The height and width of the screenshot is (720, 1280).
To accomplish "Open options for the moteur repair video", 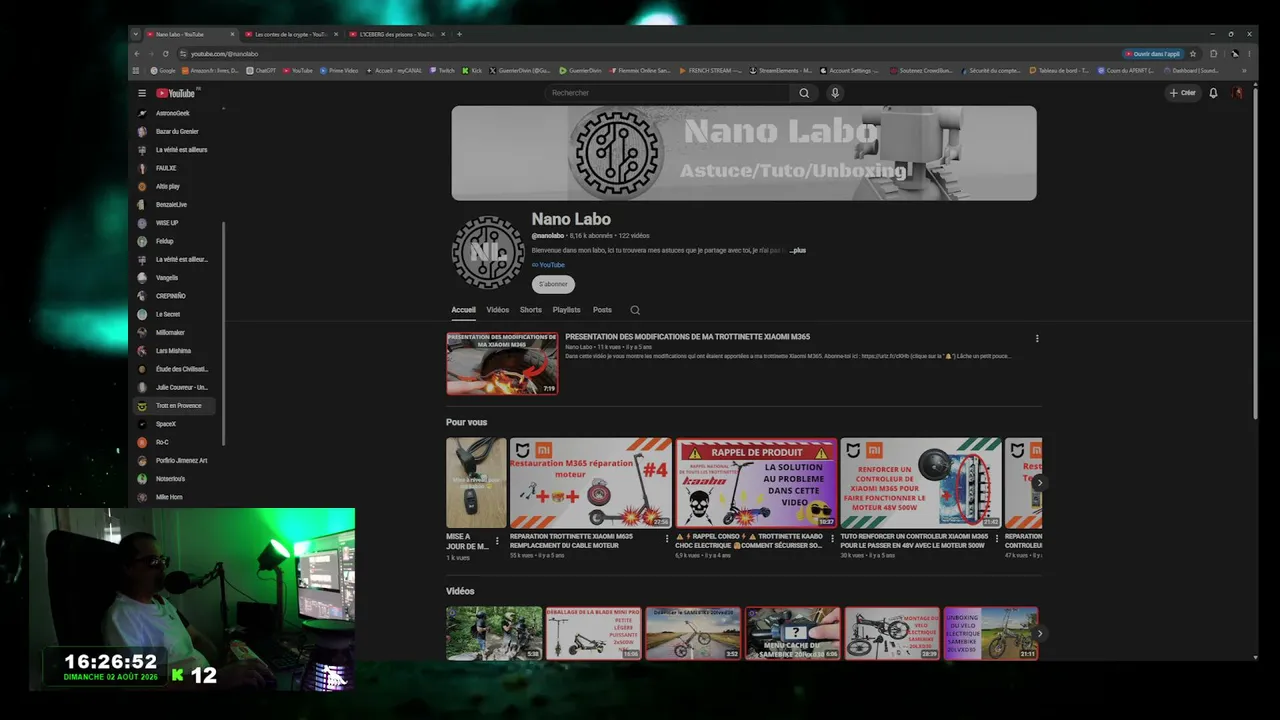I will (x=667, y=538).
